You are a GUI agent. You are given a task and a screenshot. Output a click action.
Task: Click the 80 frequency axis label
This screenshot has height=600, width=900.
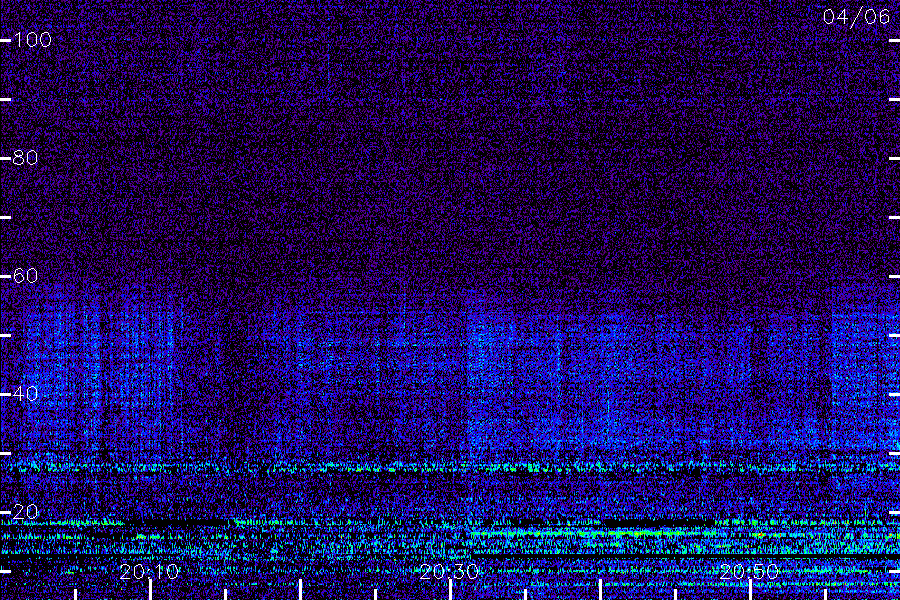click(x=25, y=158)
